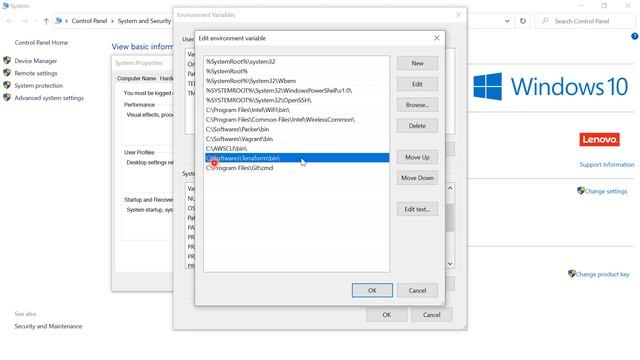Open Advanced system settings link
This screenshot has height=360, width=640.
[x=49, y=98]
